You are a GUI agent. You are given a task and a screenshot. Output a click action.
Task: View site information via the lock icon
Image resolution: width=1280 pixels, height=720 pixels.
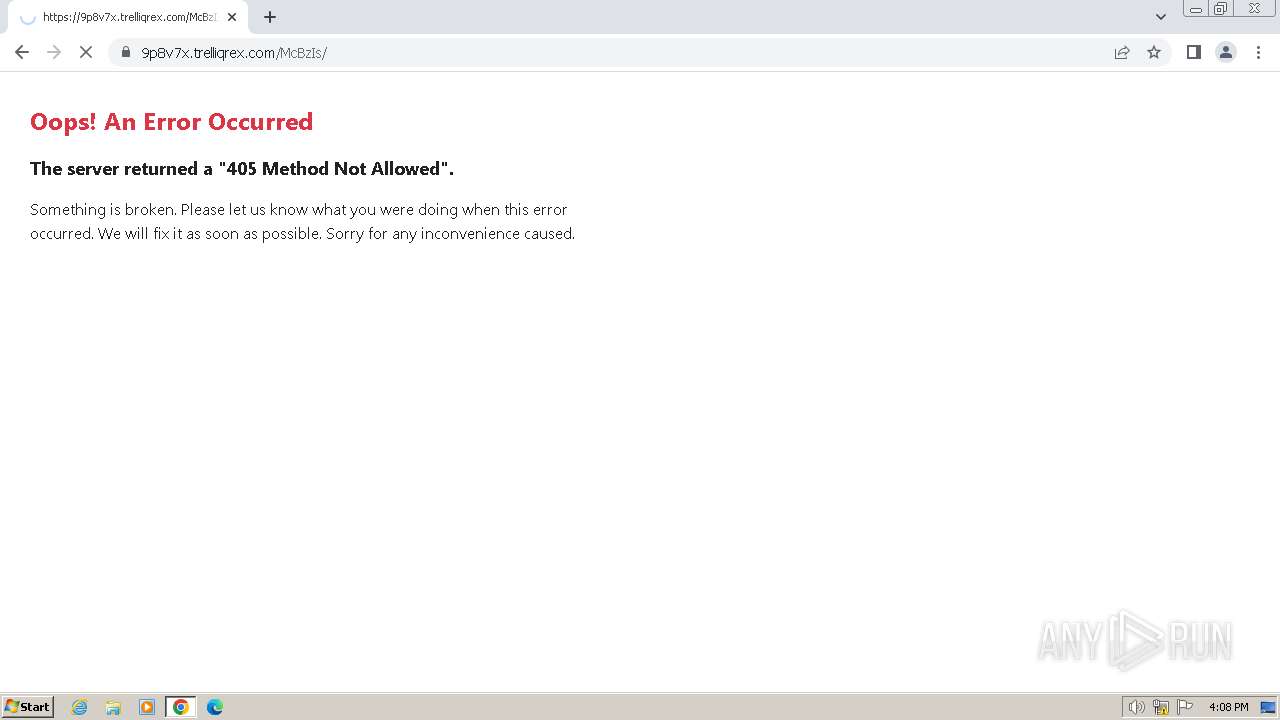point(126,52)
